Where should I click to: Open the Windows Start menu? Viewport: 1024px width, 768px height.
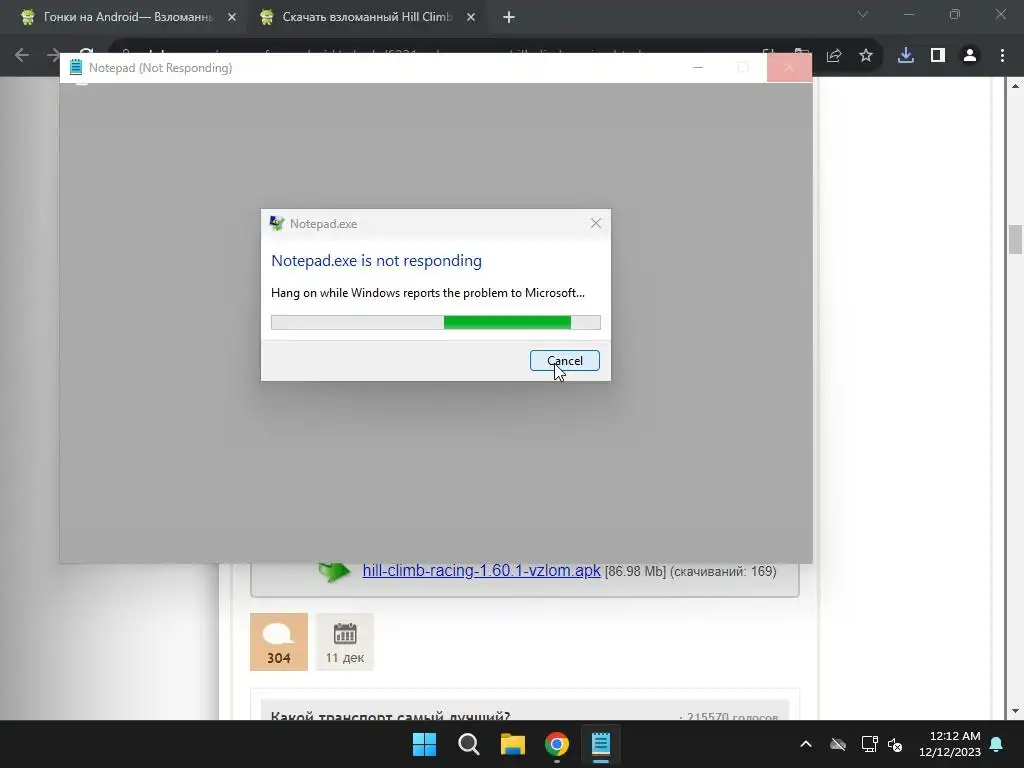tap(424, 744)
